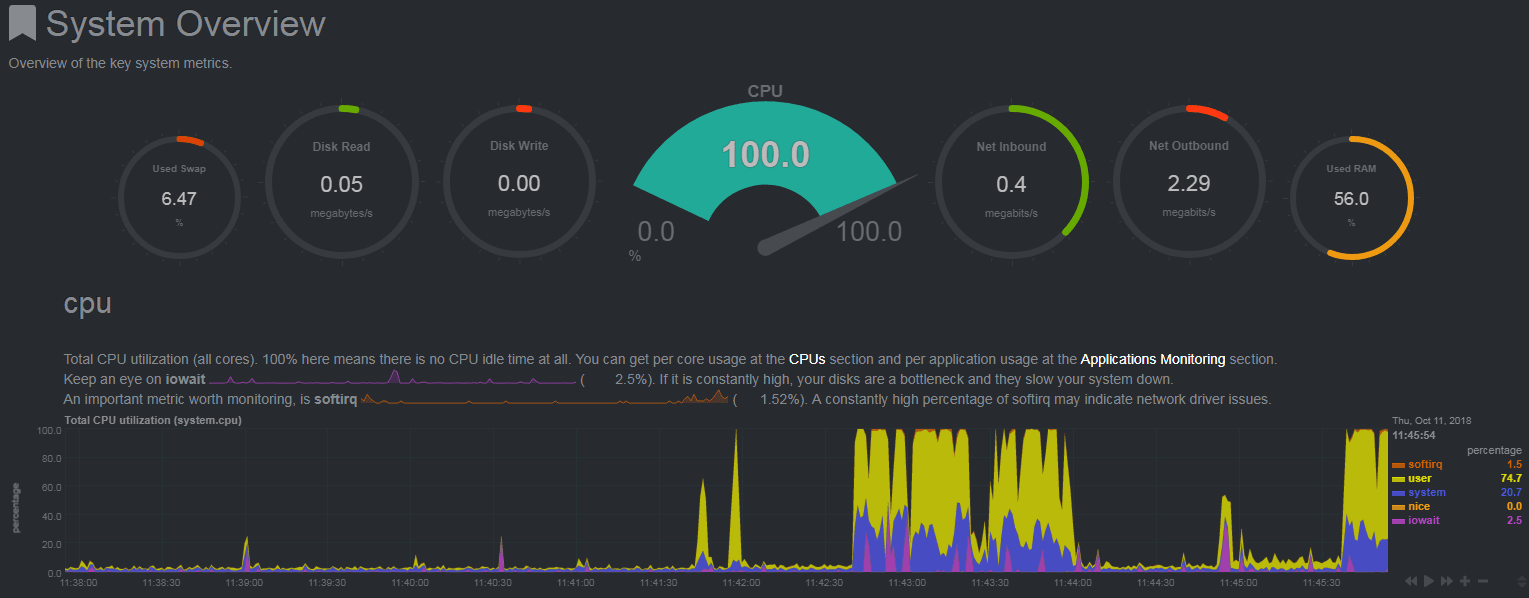Screen dimensions: 1529x598
Task: Click the rewind chart navigation icon
Action: 1411,581
